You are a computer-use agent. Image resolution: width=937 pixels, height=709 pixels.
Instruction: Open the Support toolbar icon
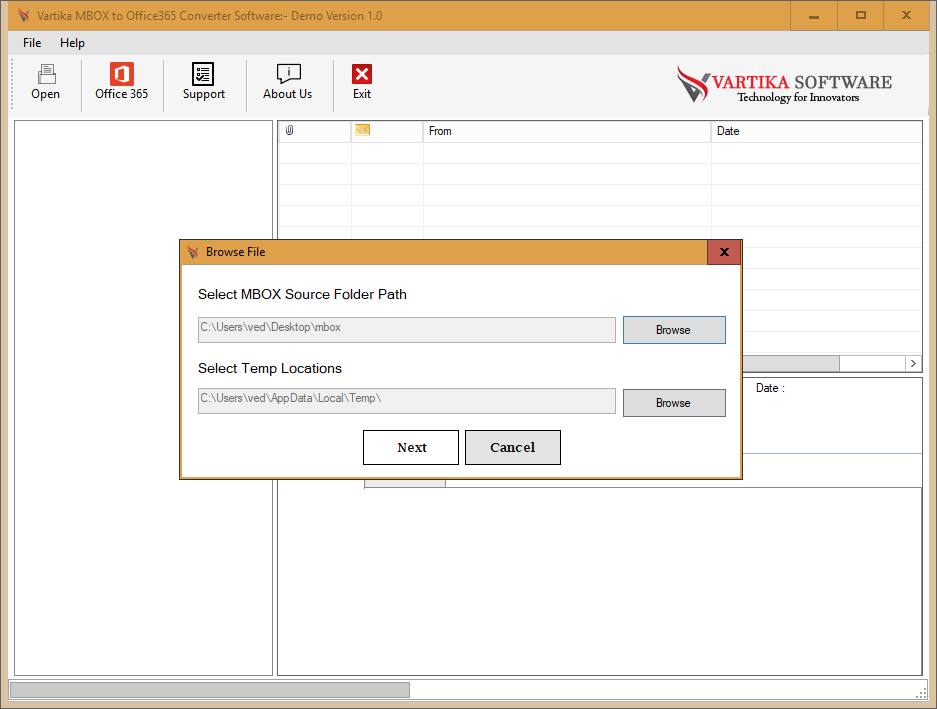pyautogui.click(x=204, y=82)
